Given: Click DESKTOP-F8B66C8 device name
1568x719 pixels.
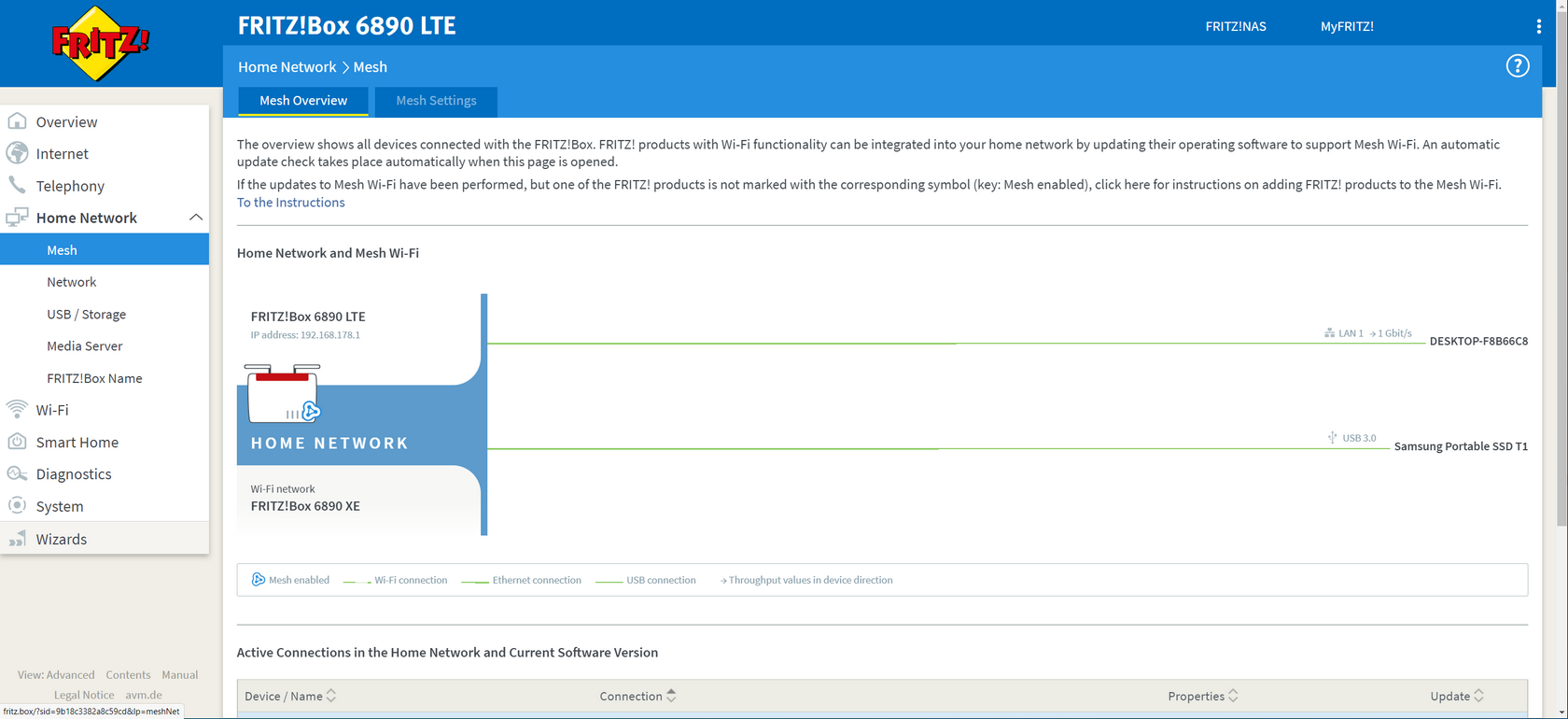Looking at the screenshot, I should [1478, 341].
